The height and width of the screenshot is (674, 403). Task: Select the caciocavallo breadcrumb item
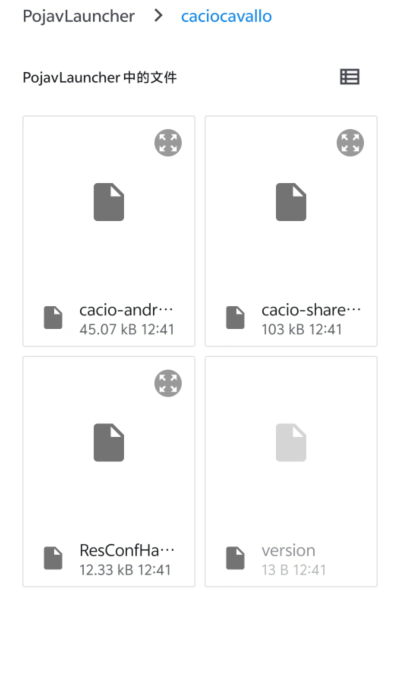tap(226, 16)
